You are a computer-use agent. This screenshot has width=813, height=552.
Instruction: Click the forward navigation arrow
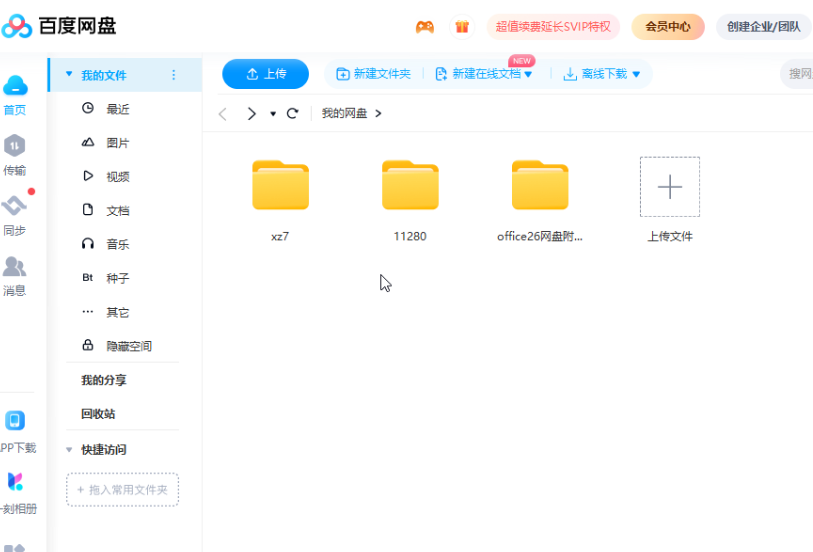click(251, 114)
